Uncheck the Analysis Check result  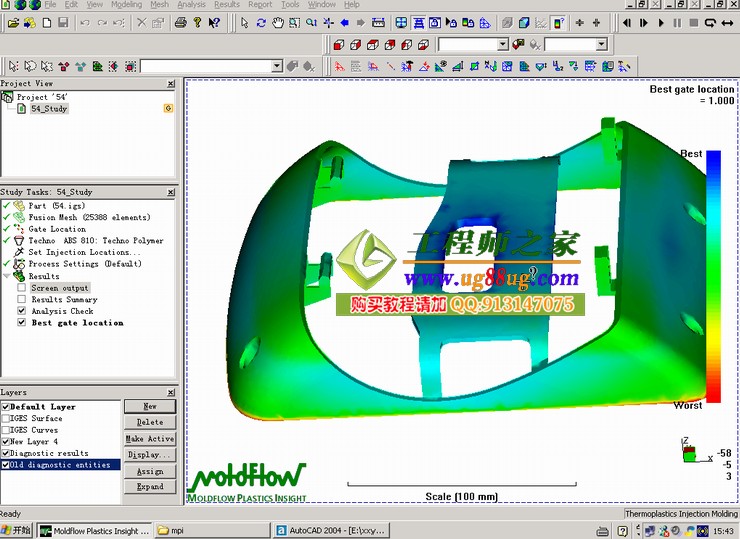coord(22,311)
